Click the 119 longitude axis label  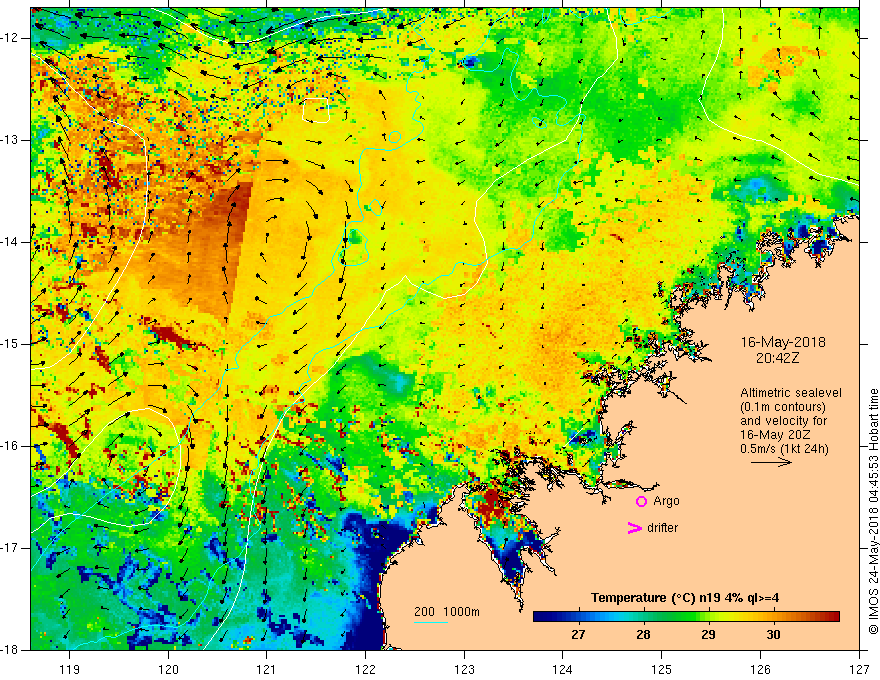click(x=70, y=669)
